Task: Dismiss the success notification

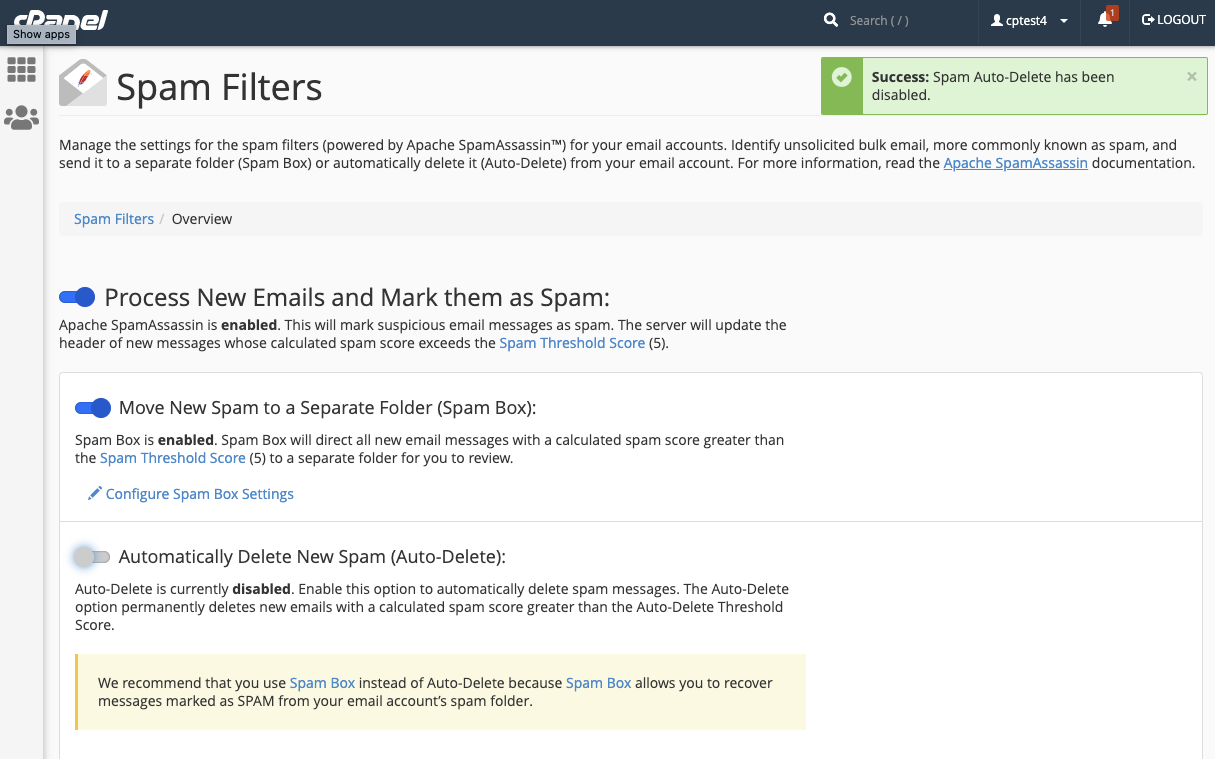Action: click(1191, 76)
